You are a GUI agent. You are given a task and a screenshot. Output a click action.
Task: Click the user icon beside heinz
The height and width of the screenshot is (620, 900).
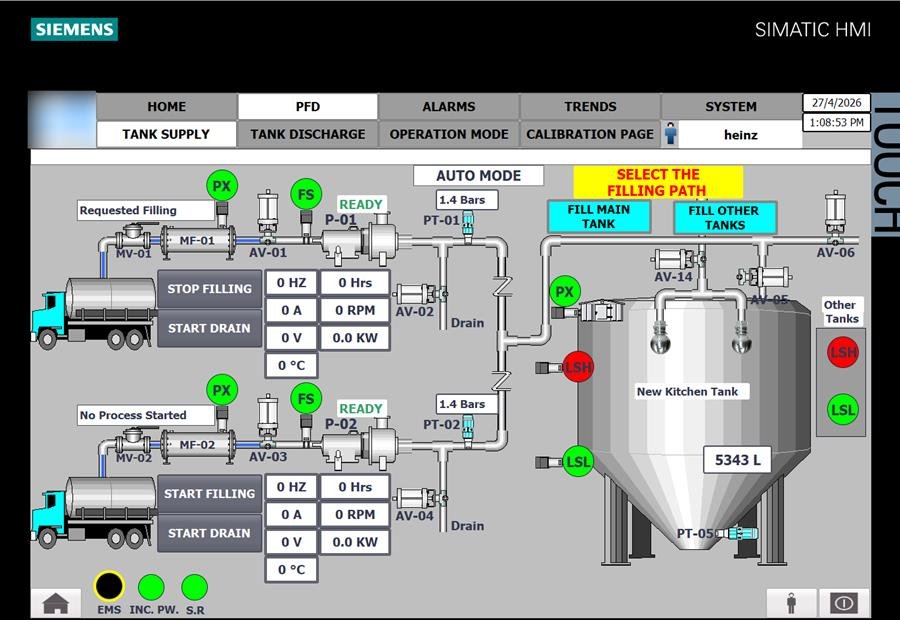670,134
